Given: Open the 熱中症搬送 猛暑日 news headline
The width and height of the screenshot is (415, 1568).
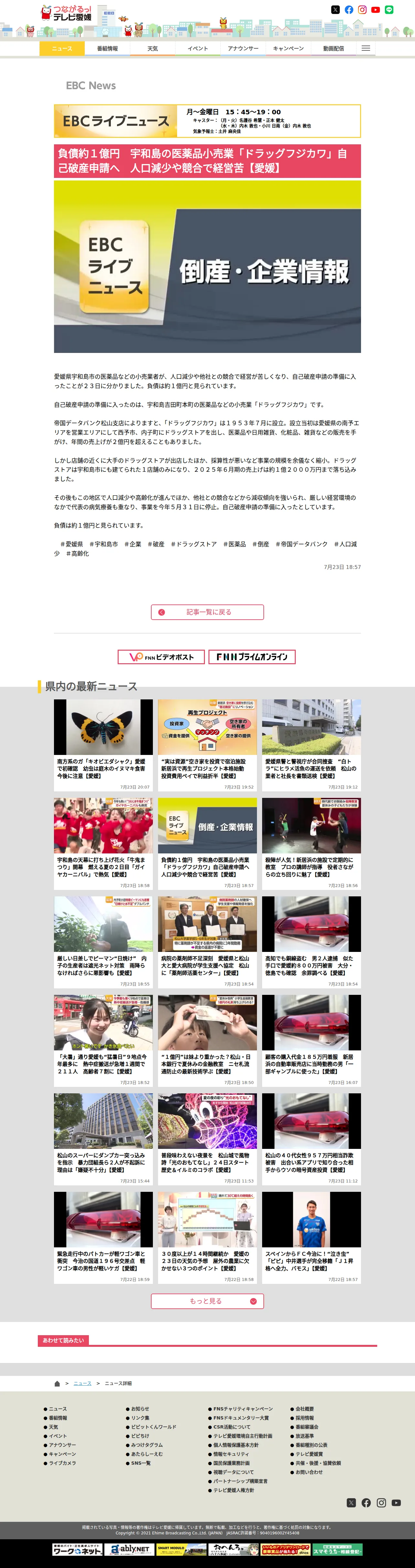Looking at the screenshot, I should pos(102,1064).
